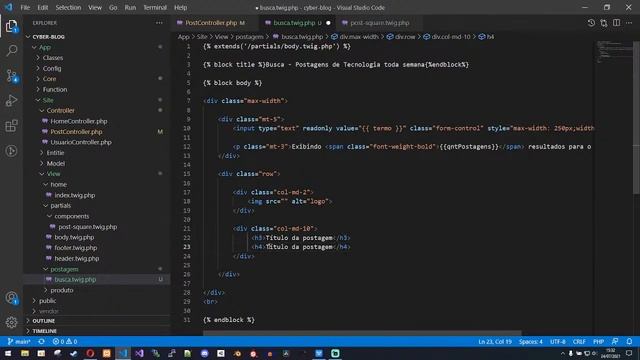Open header.twig.php file

click(77, 258)
